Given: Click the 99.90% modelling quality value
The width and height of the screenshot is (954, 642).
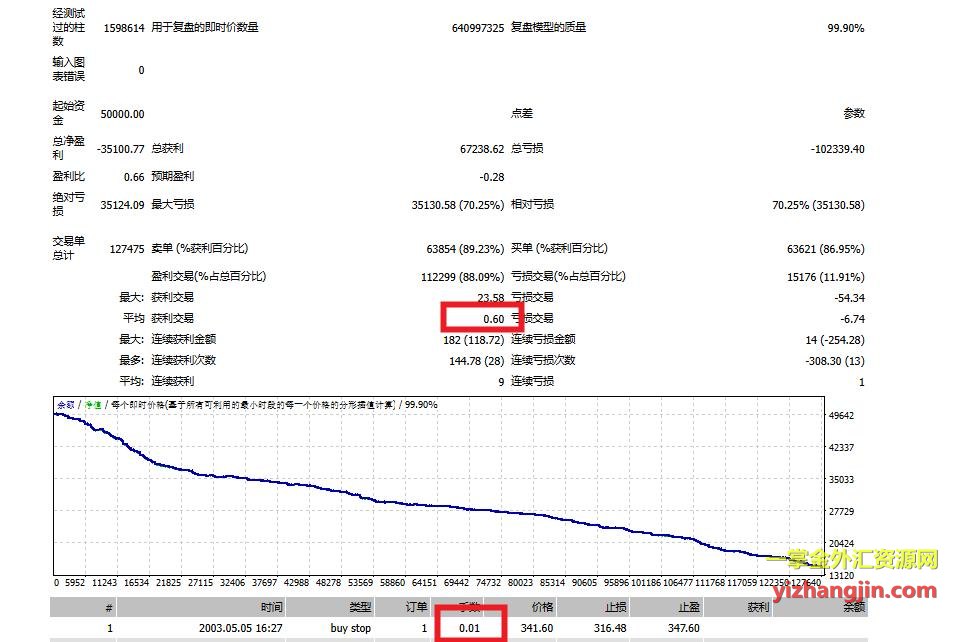Looking at the screenshot, I should coord(846,28).
